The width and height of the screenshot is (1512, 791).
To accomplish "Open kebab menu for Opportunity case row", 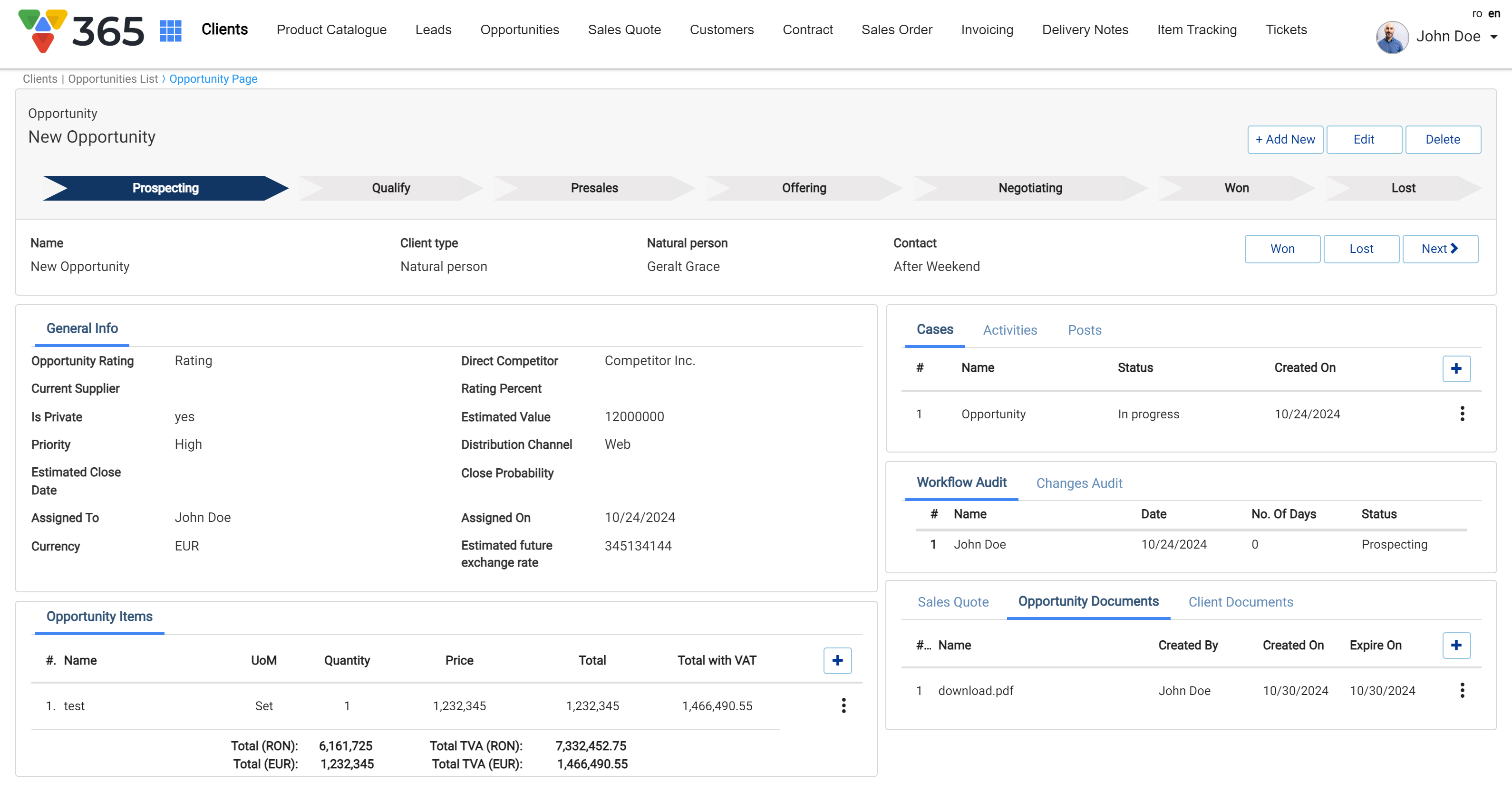I will [x=1462, y=414].
